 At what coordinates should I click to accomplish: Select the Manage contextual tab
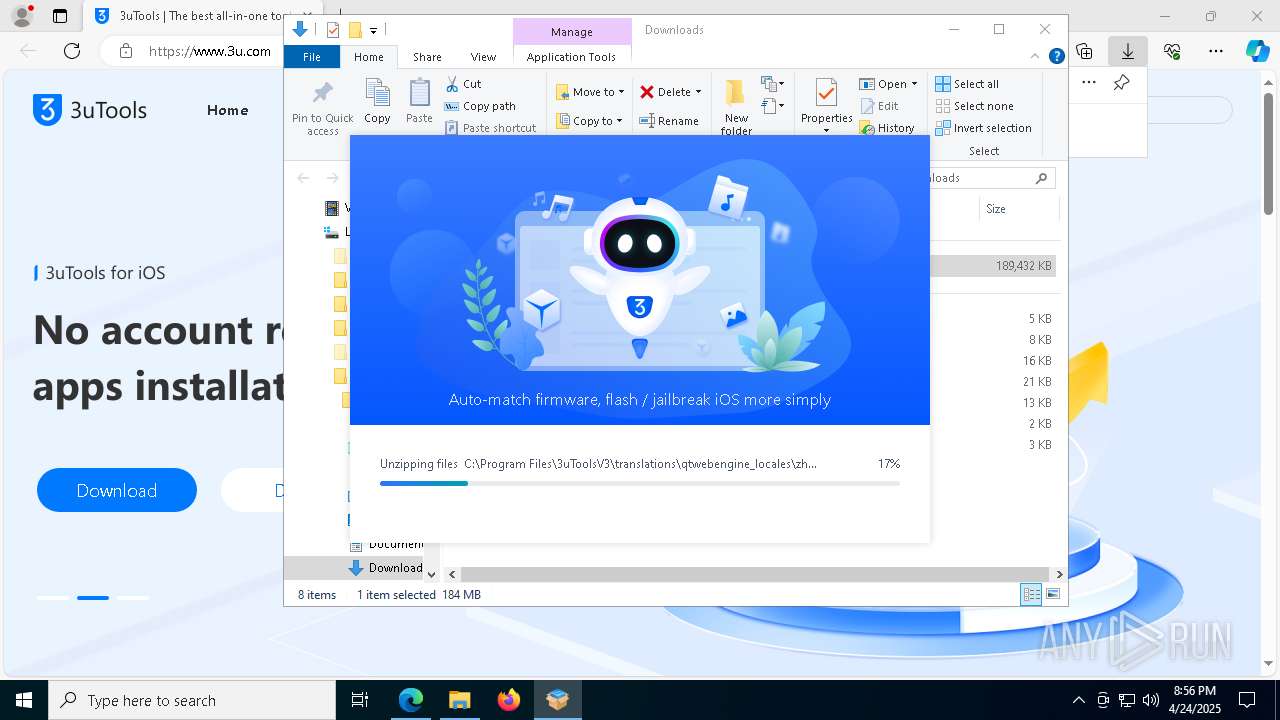572,32
